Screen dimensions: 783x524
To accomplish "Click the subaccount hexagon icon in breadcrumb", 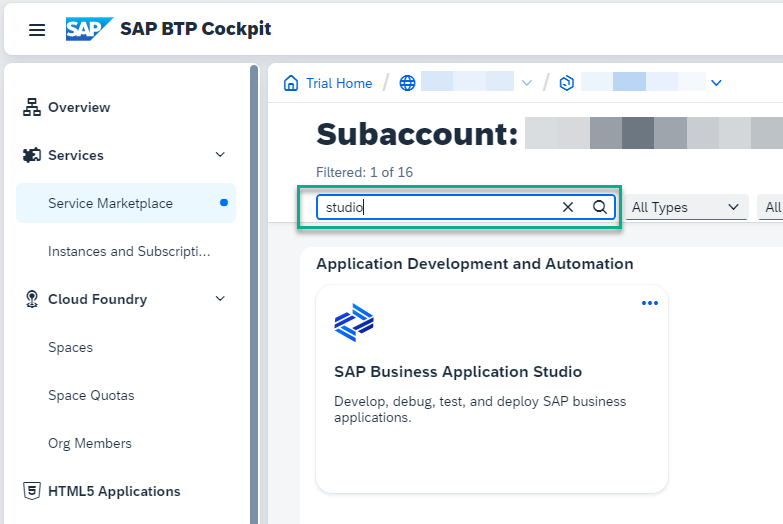I will pyautogui.click(x=566, y=83).
